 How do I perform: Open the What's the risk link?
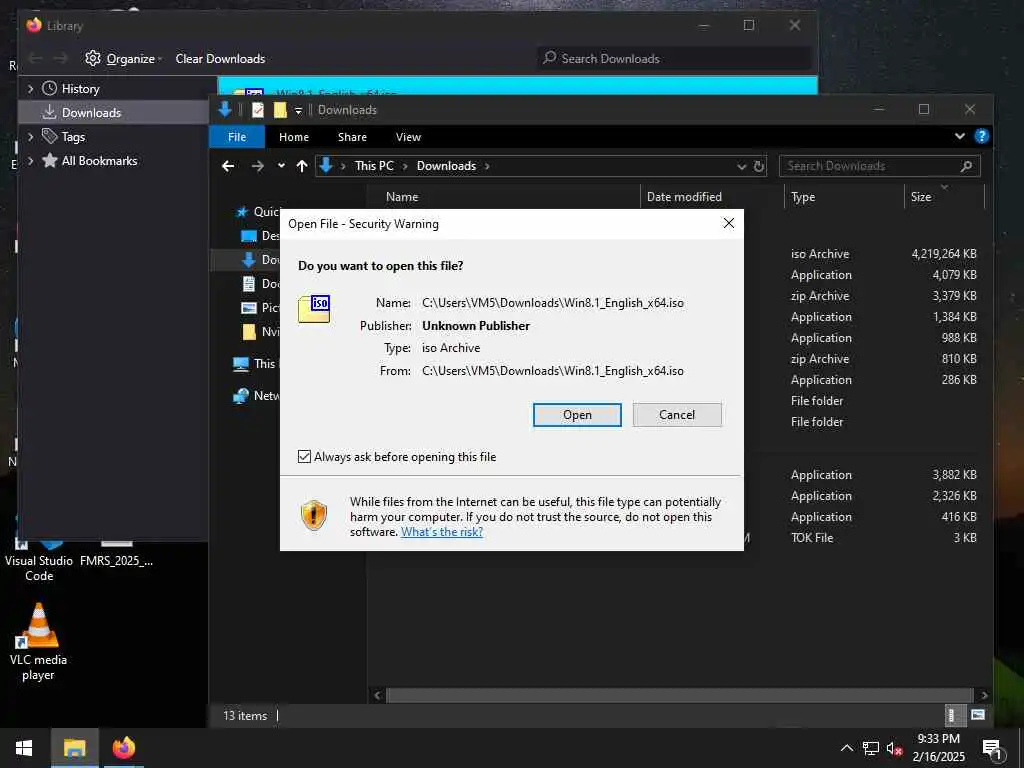pos(442,532)
